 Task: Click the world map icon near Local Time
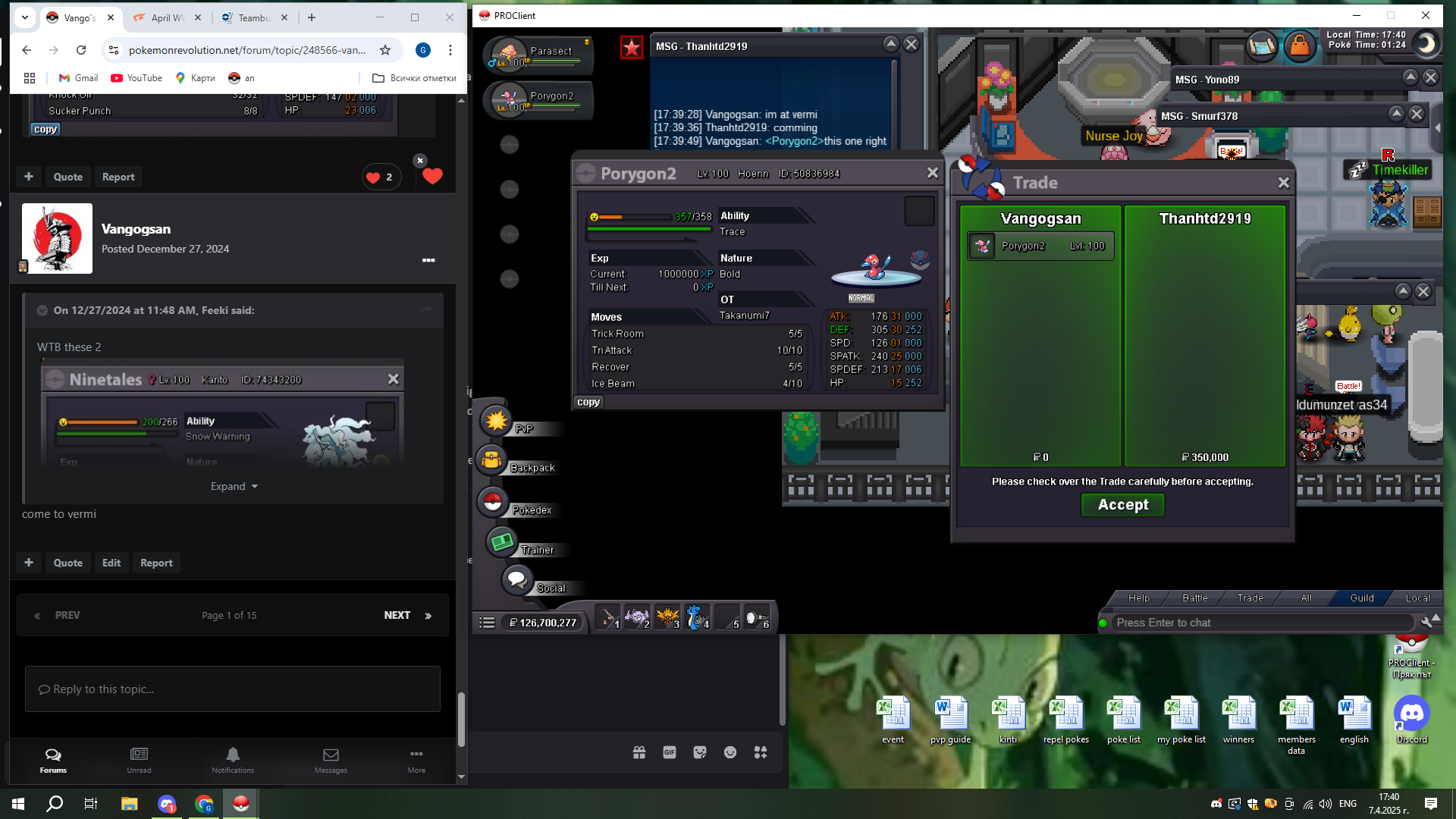tap(1262, 46)
